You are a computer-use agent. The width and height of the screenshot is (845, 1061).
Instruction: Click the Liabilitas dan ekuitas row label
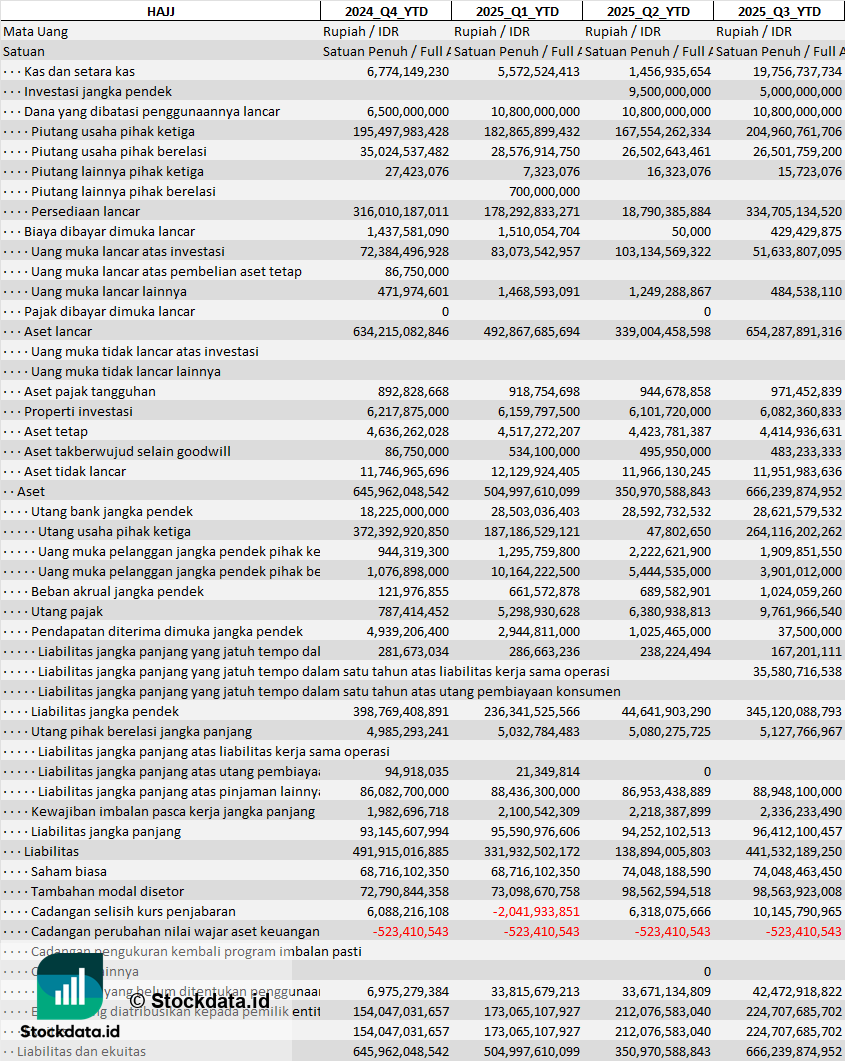81,1051
